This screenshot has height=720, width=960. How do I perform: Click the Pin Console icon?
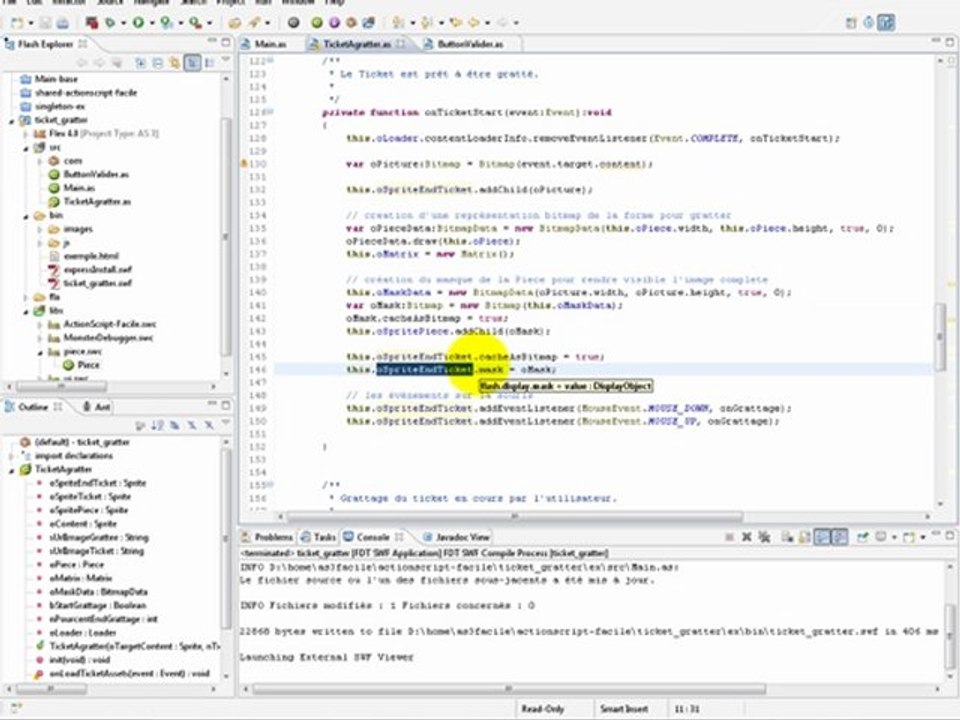863,537
